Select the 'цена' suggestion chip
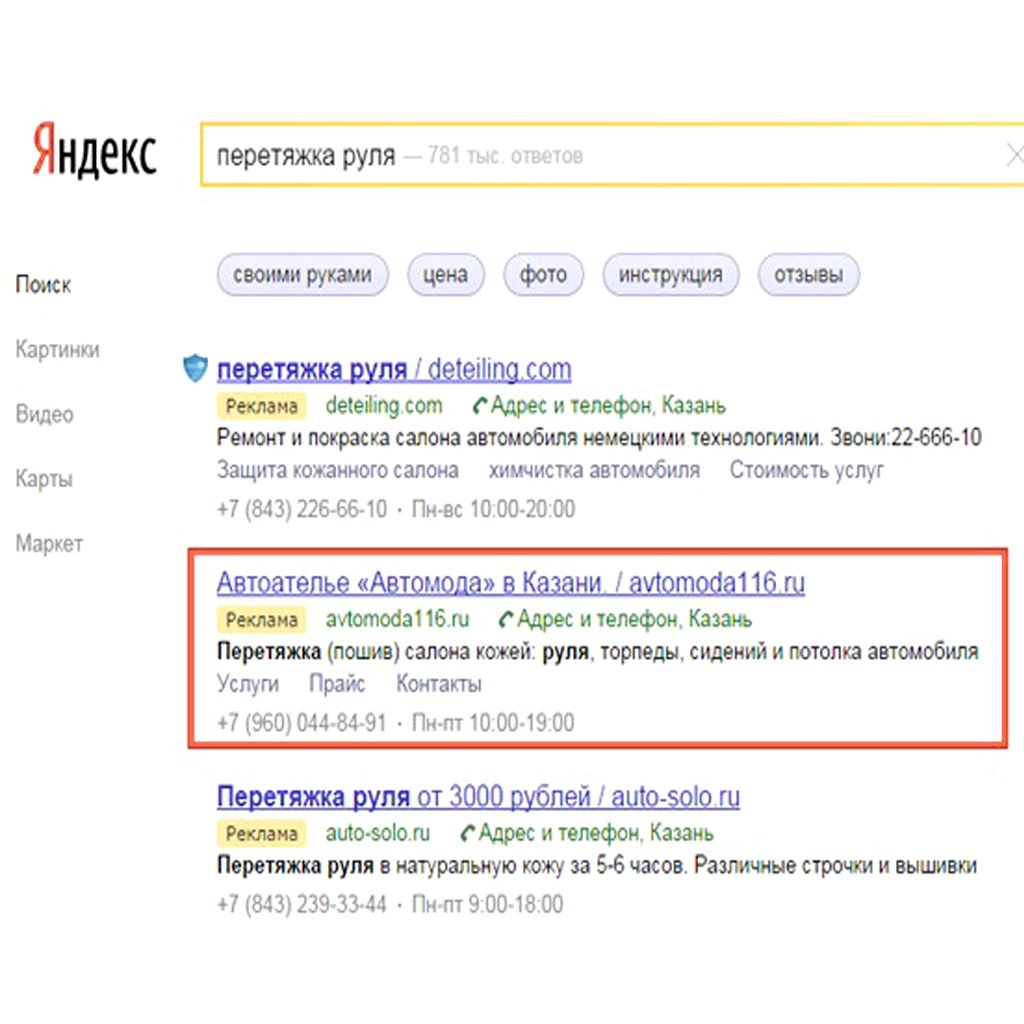1024x1024 pixels. click(x=445, y=275)
